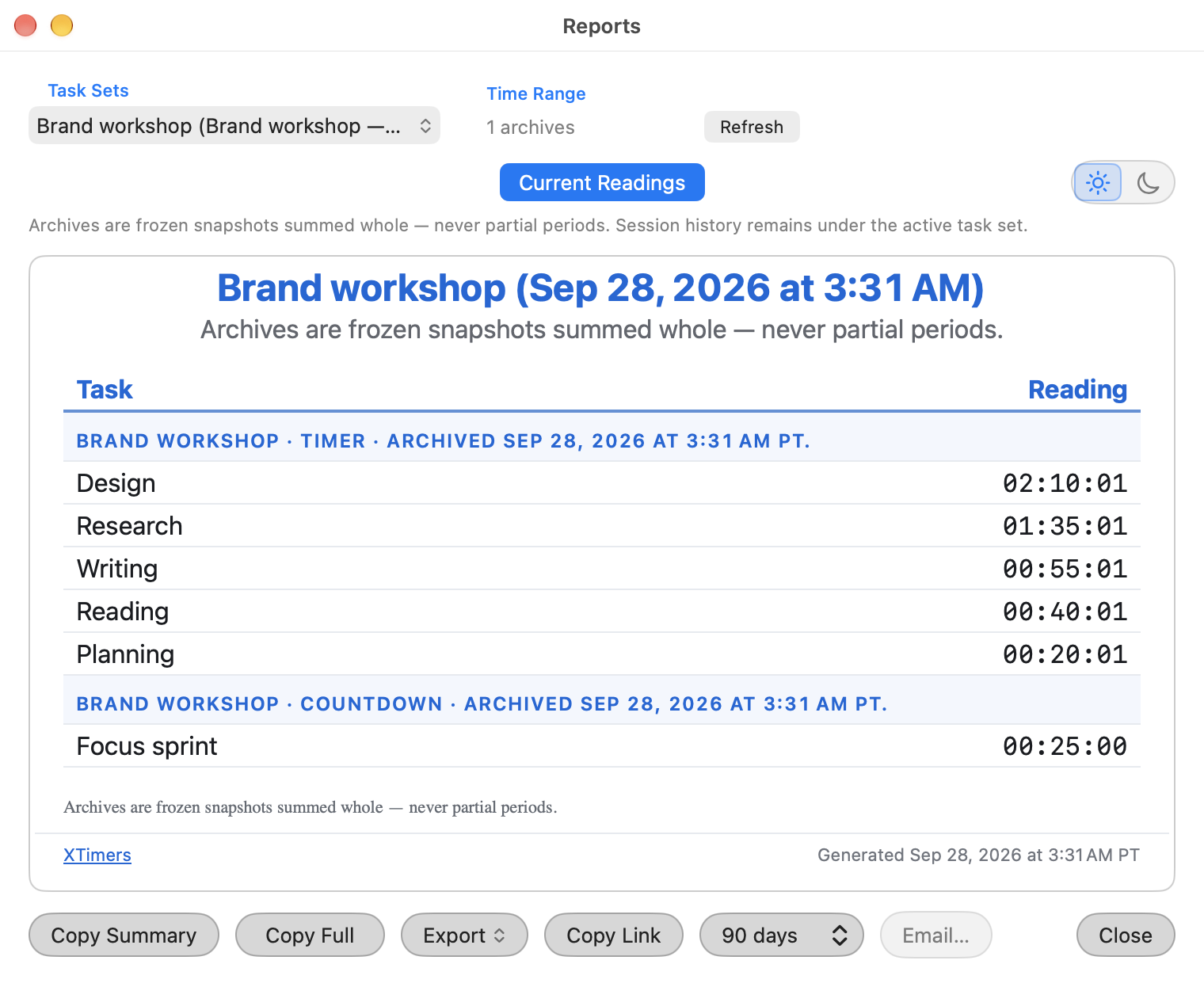Click the 02:10:01 reading value
The height and width of the screenshot is (987, 1204).
pos(1065,483)
